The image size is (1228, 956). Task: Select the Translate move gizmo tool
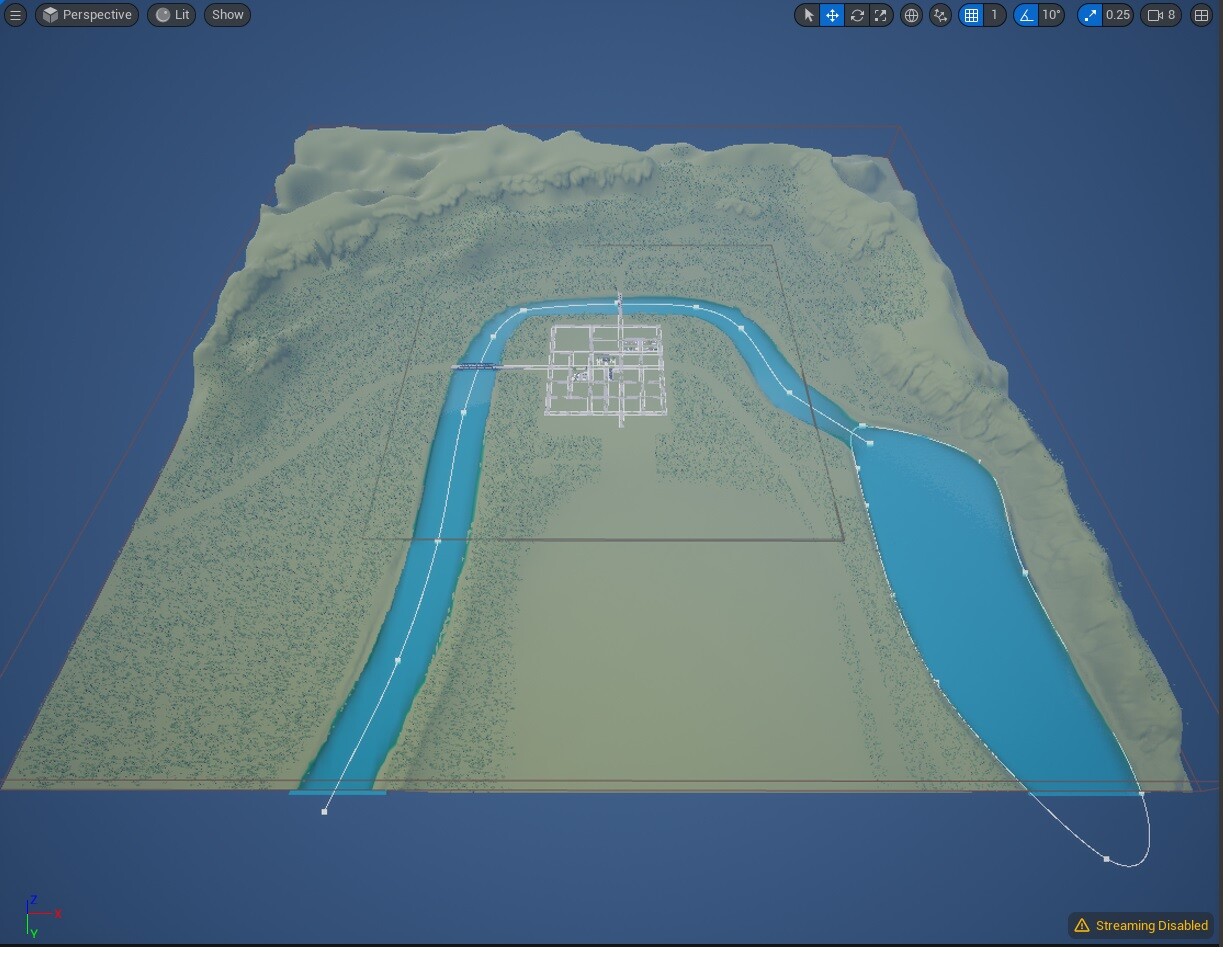pos(832,15)
